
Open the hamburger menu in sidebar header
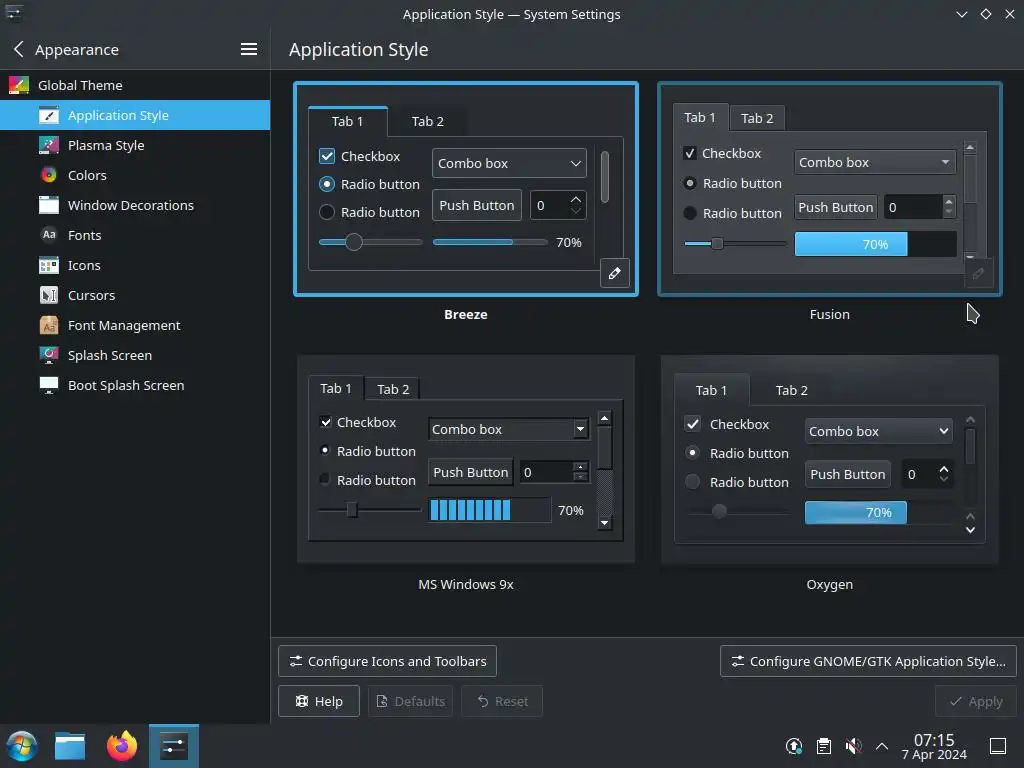[x=249, y=49]
